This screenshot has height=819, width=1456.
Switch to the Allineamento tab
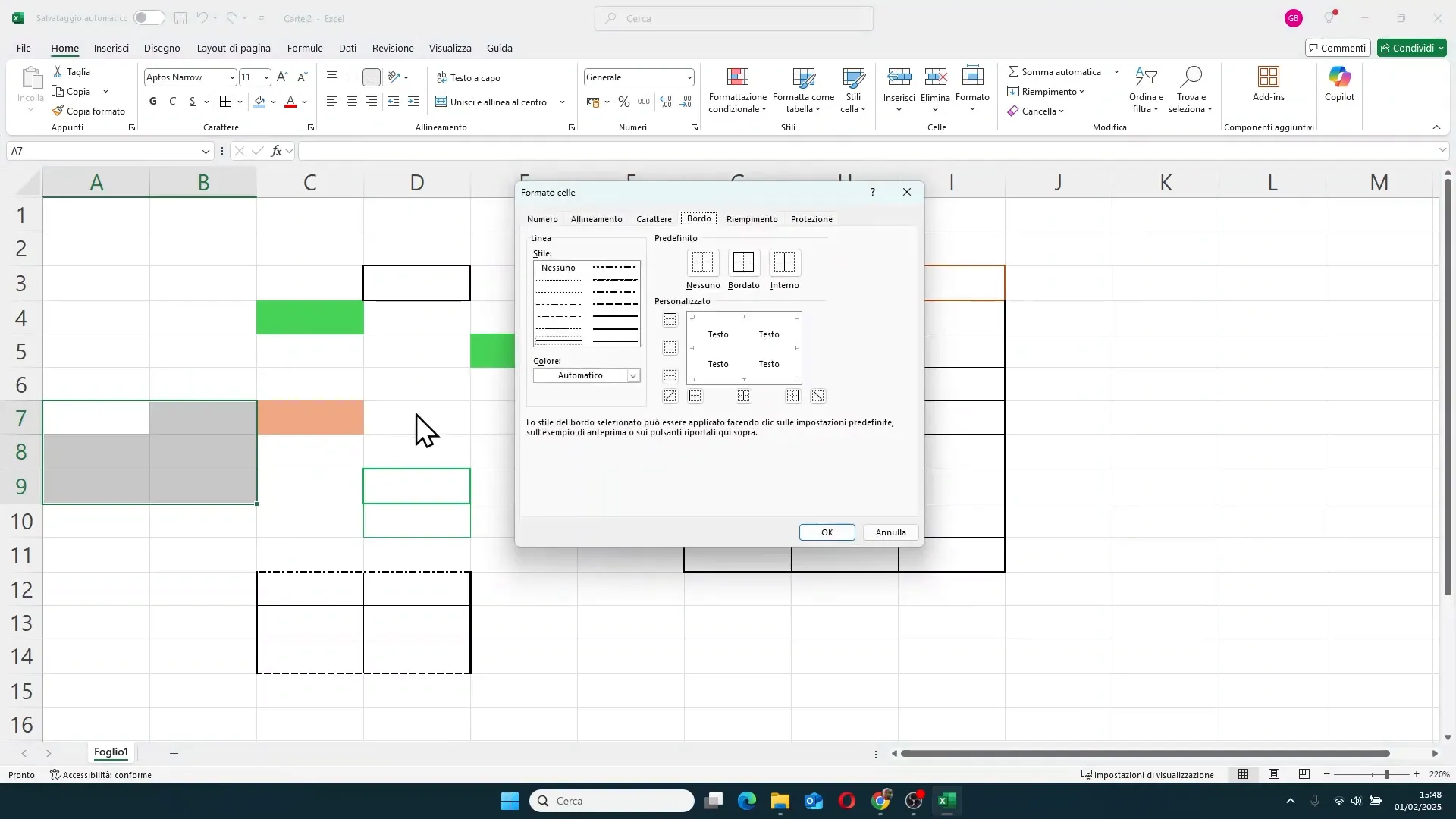click(596, 219)
